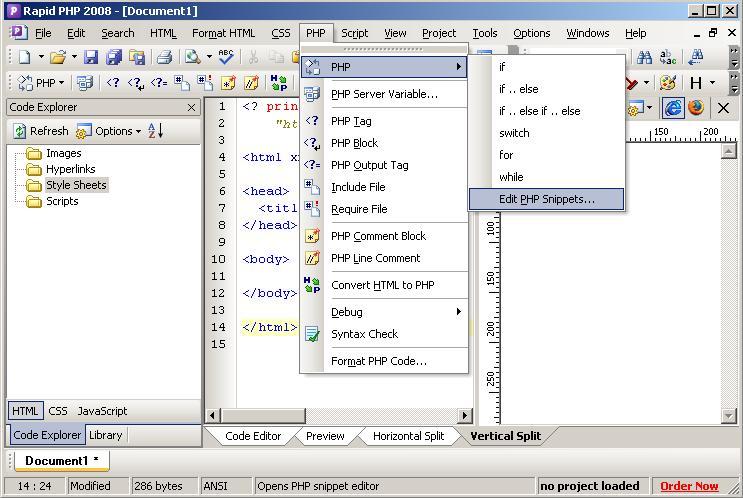Screen dimensions: 743x498
Task: Preview in Internet Explorer browser icon
Action: pyautogui.click(x=673, y=108)
